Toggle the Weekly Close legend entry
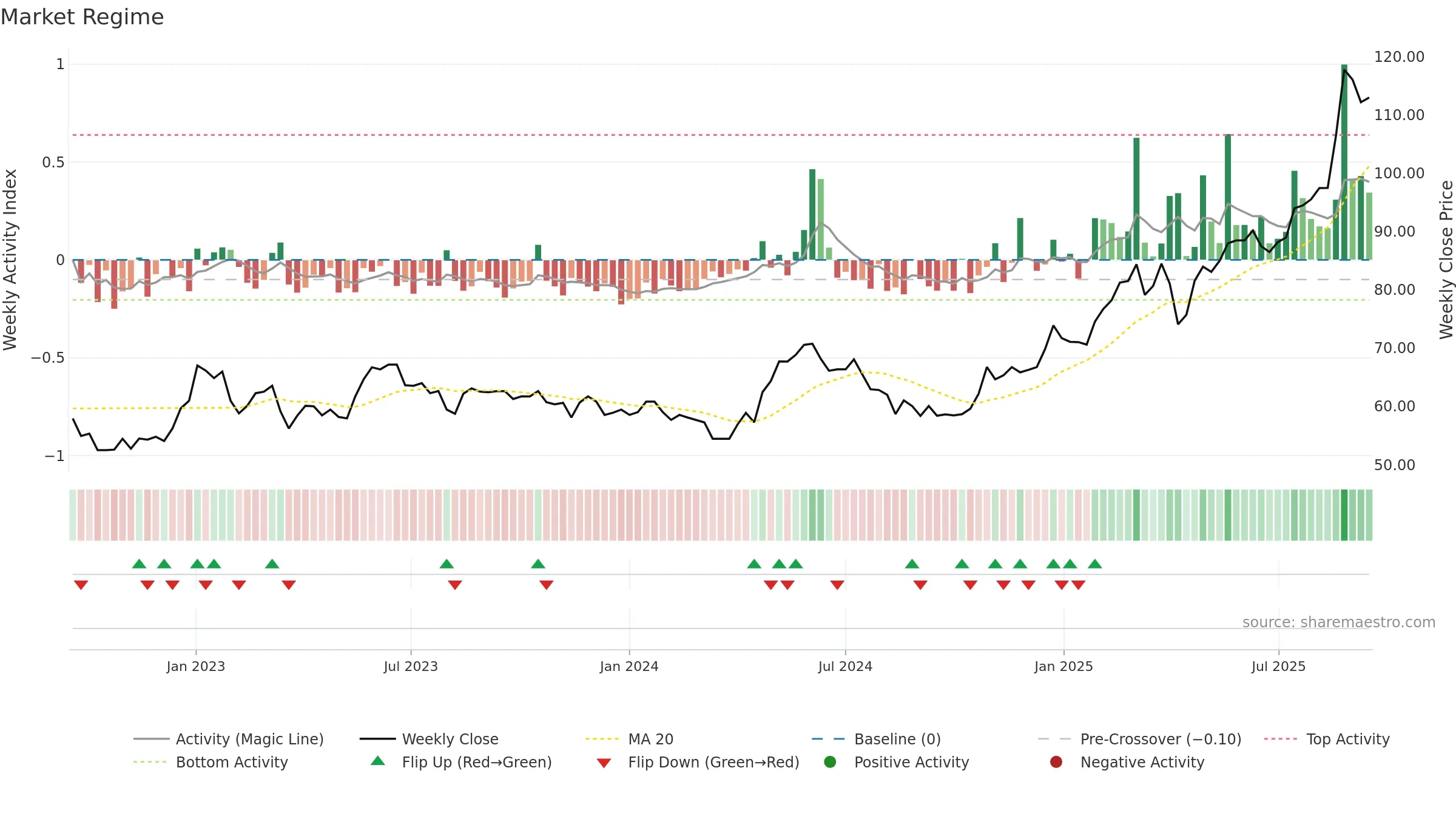The image size is (1456, 819). tap(429, 739)
